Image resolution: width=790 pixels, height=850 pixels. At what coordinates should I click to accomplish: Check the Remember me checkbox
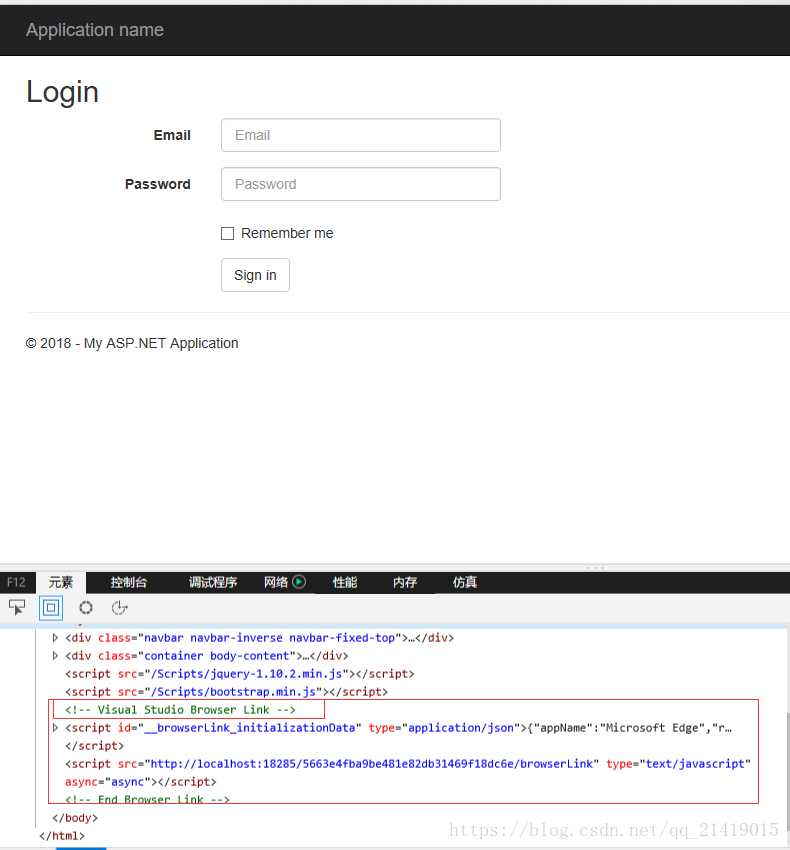pos(228,233)
